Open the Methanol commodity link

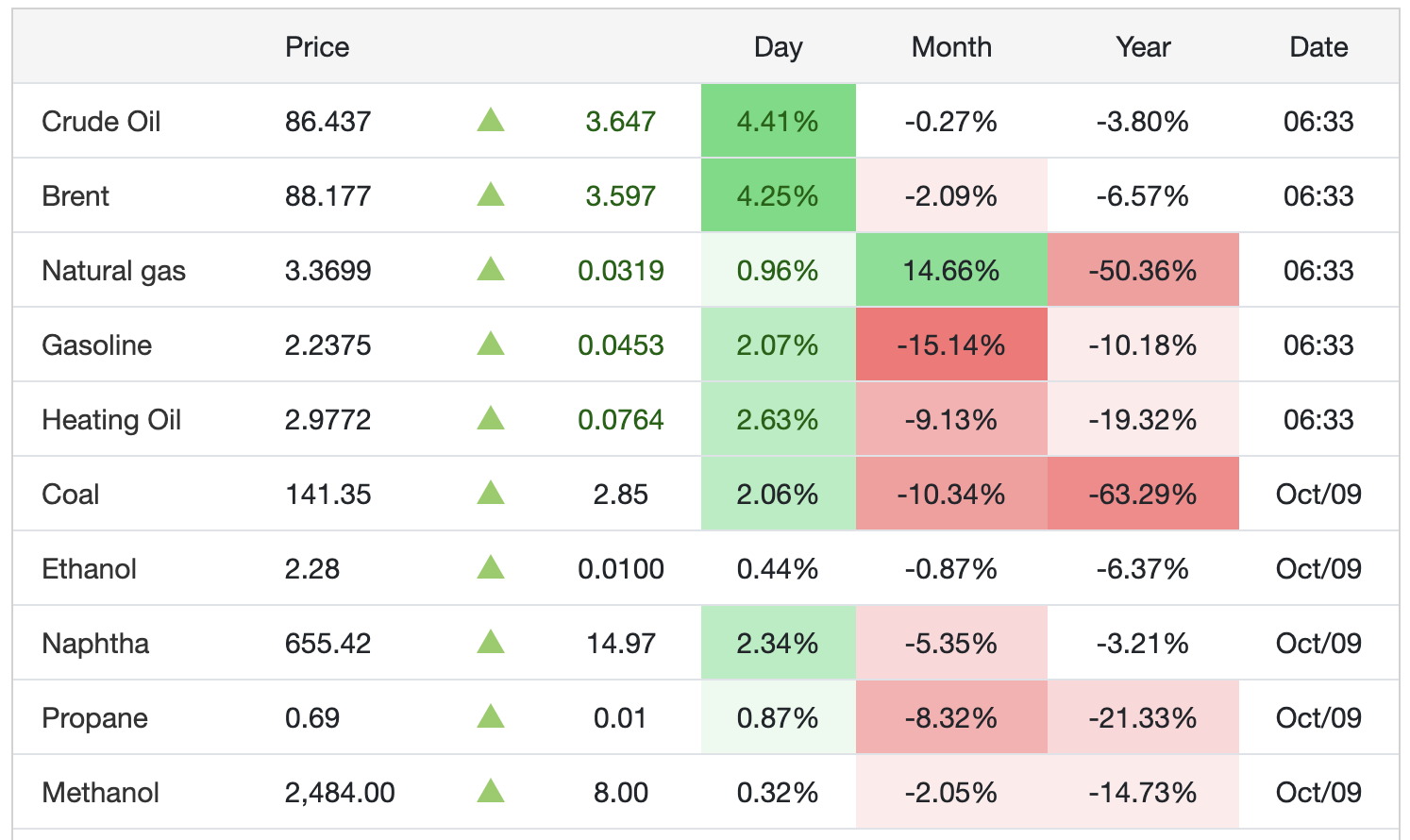pos(100,793)
